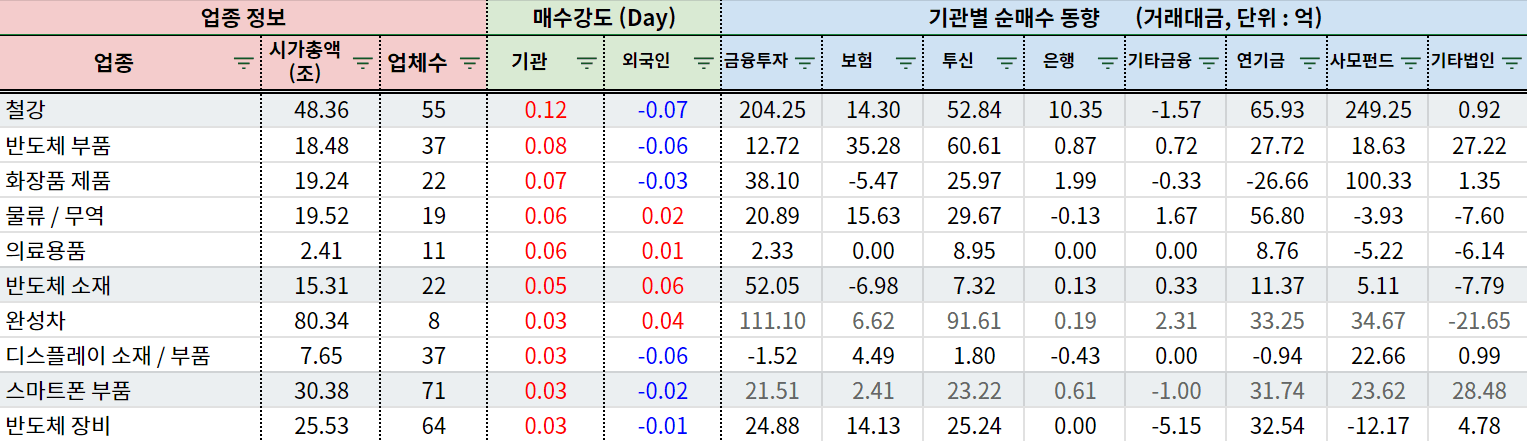Click the 투신 column filter icon
This screenshot has height=441, width=1527.
coord(1006,63)
